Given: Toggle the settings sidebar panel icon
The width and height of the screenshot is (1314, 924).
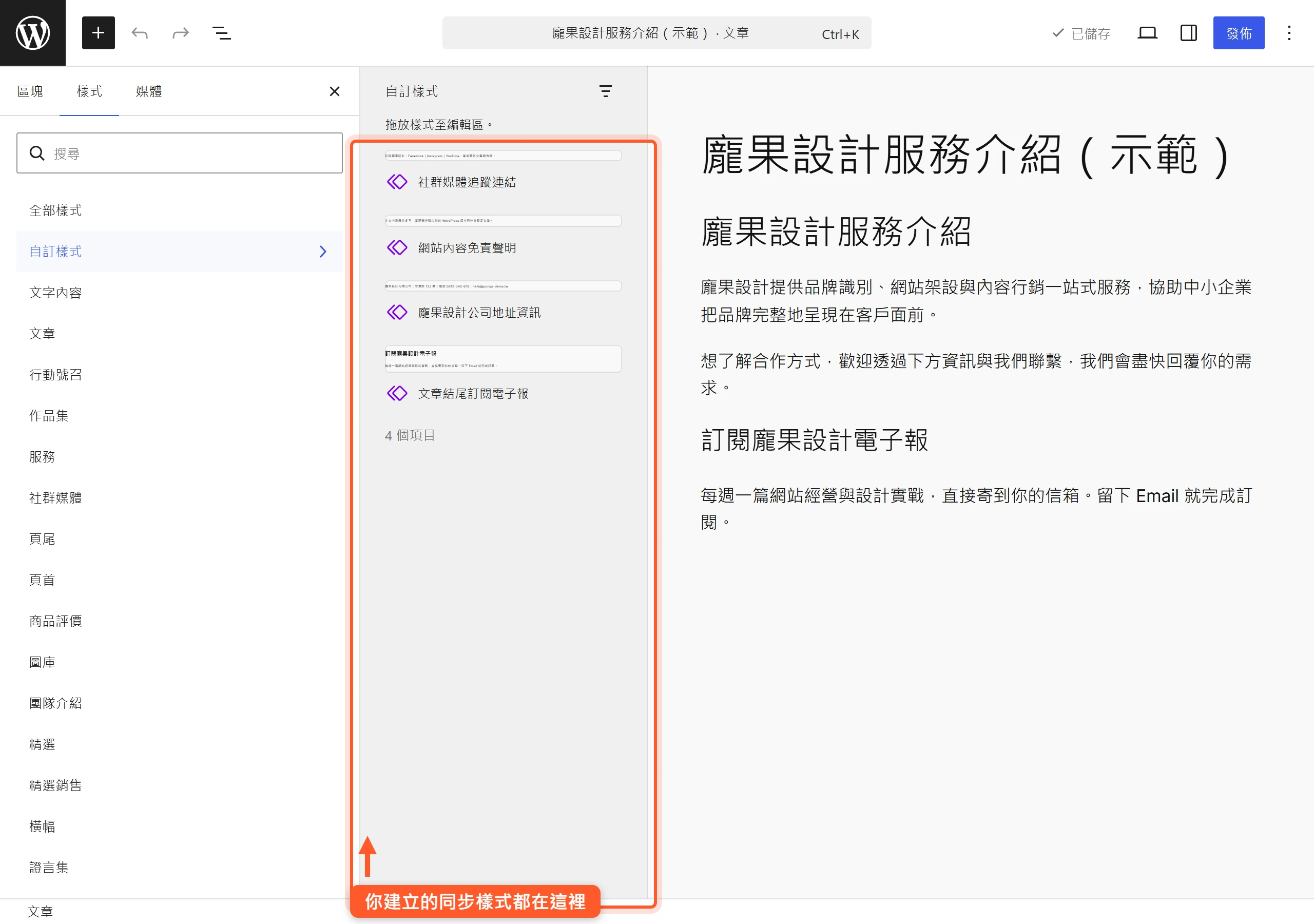Looking at the screenshot, I should click(1189, 33).
